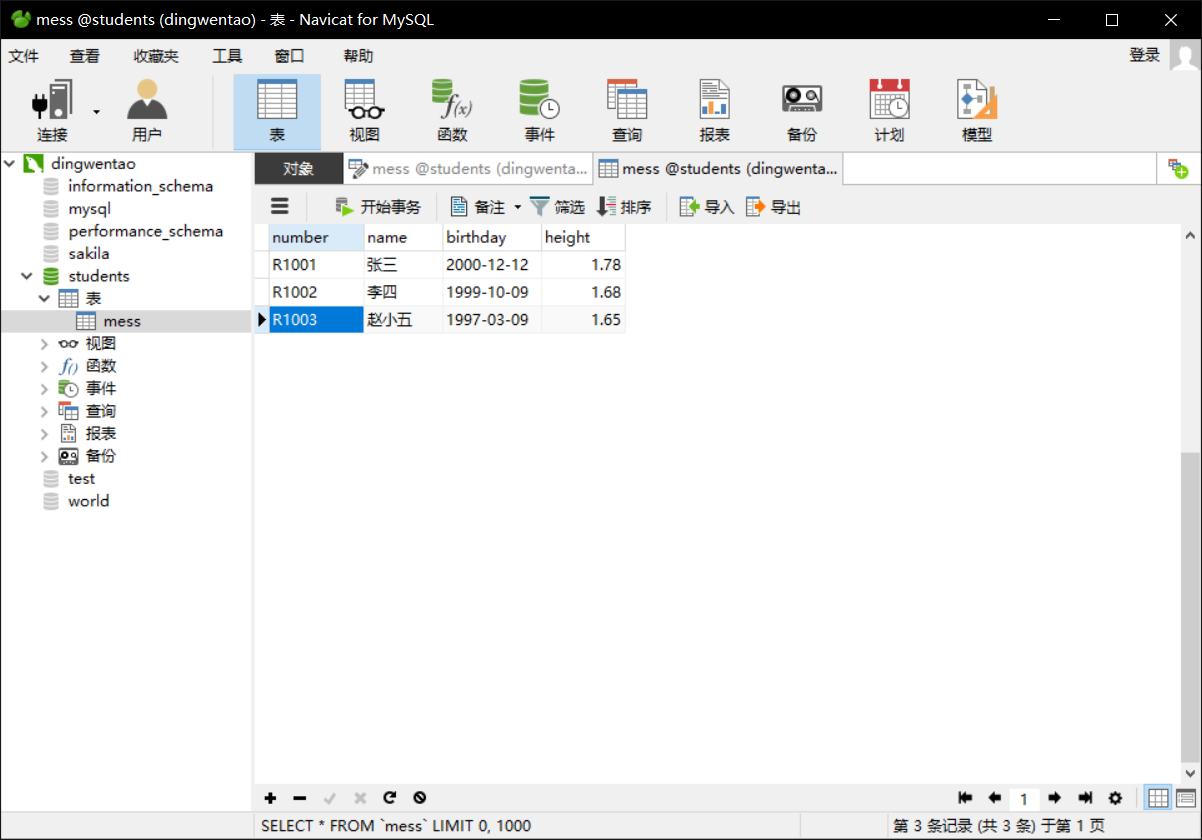Open the 计划 schedule icon in toolbar
Viewport: 1202px width, 840px height.
click(889, 111)
